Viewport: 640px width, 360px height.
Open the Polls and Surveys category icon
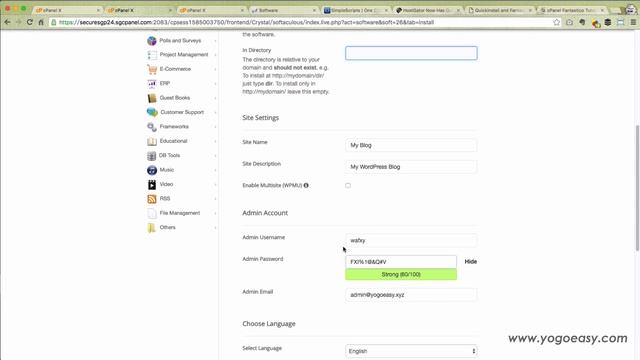pos(152,41)
